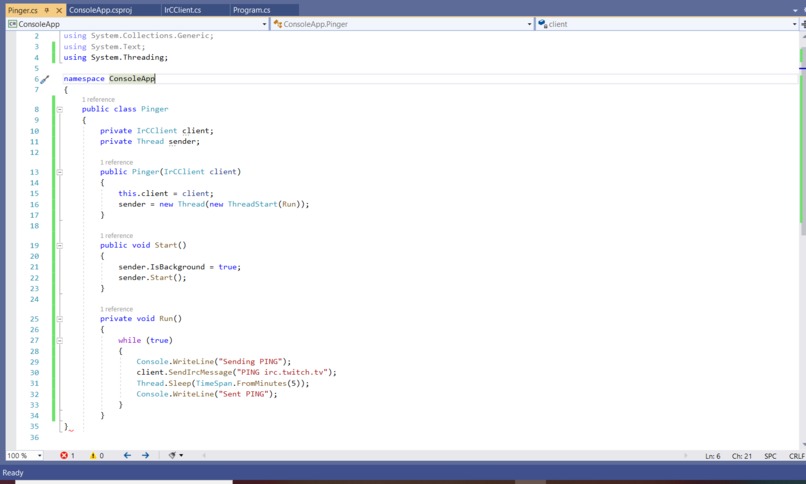Image resolution: width=806 pixels, height=484 pixels.
Task: Click 'private Thread sender;' declaration
Action: [150, 142]
